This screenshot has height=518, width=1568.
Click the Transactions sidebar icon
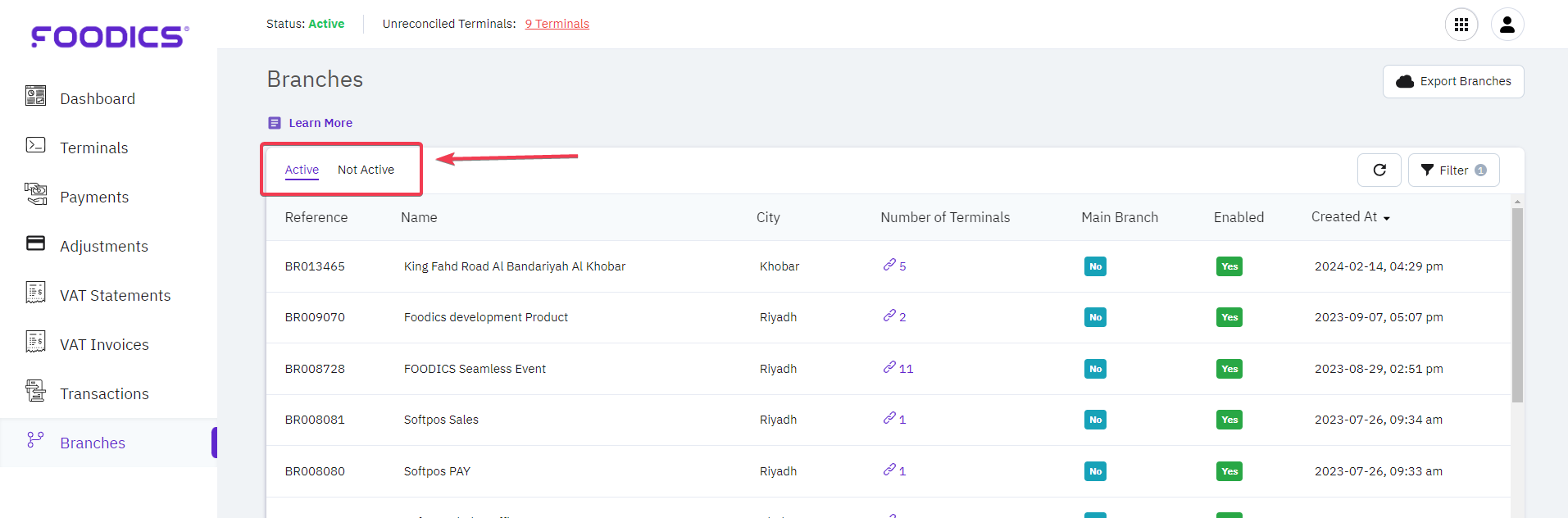click(35, 391)
